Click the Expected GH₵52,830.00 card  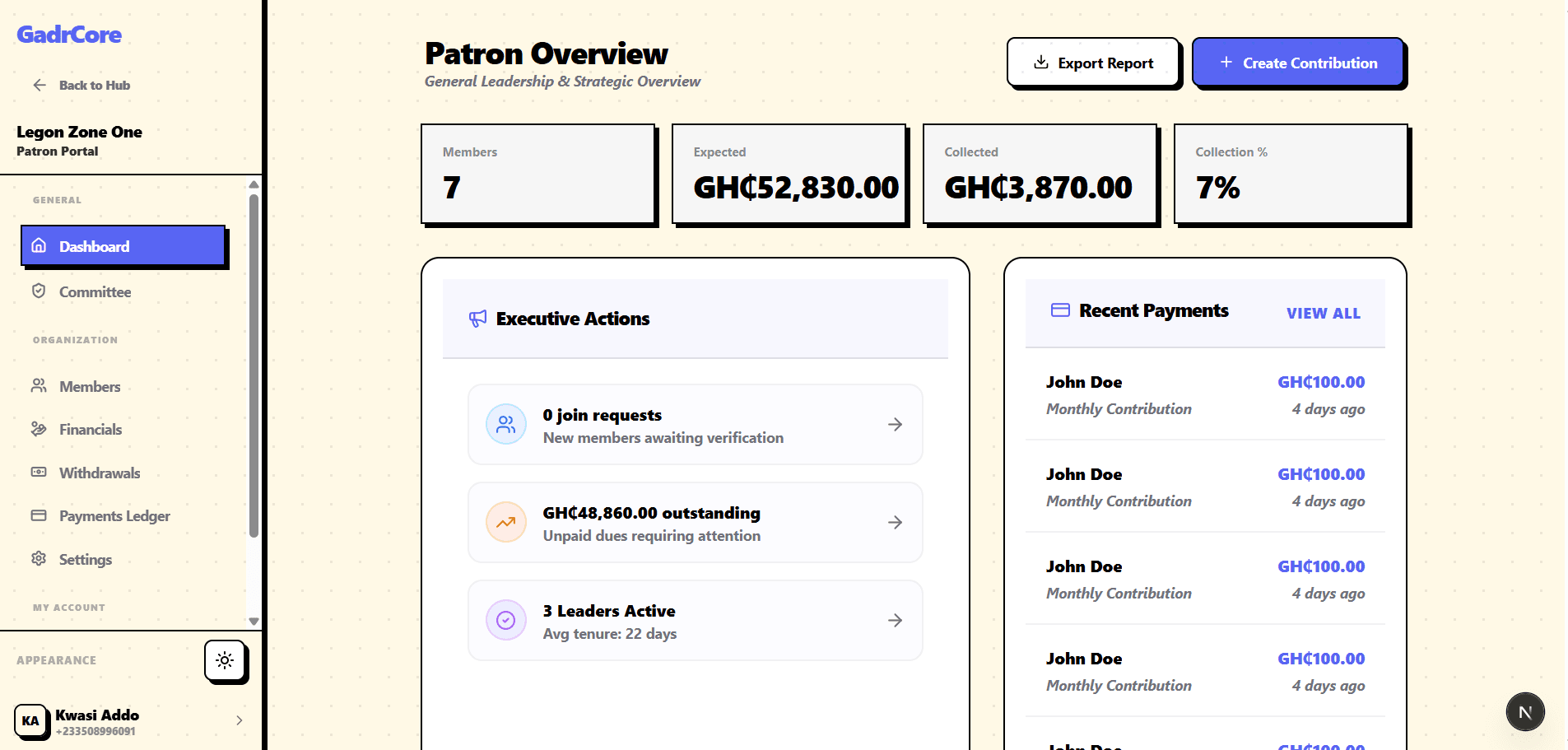pyautogui.click(x=789, y=174)
